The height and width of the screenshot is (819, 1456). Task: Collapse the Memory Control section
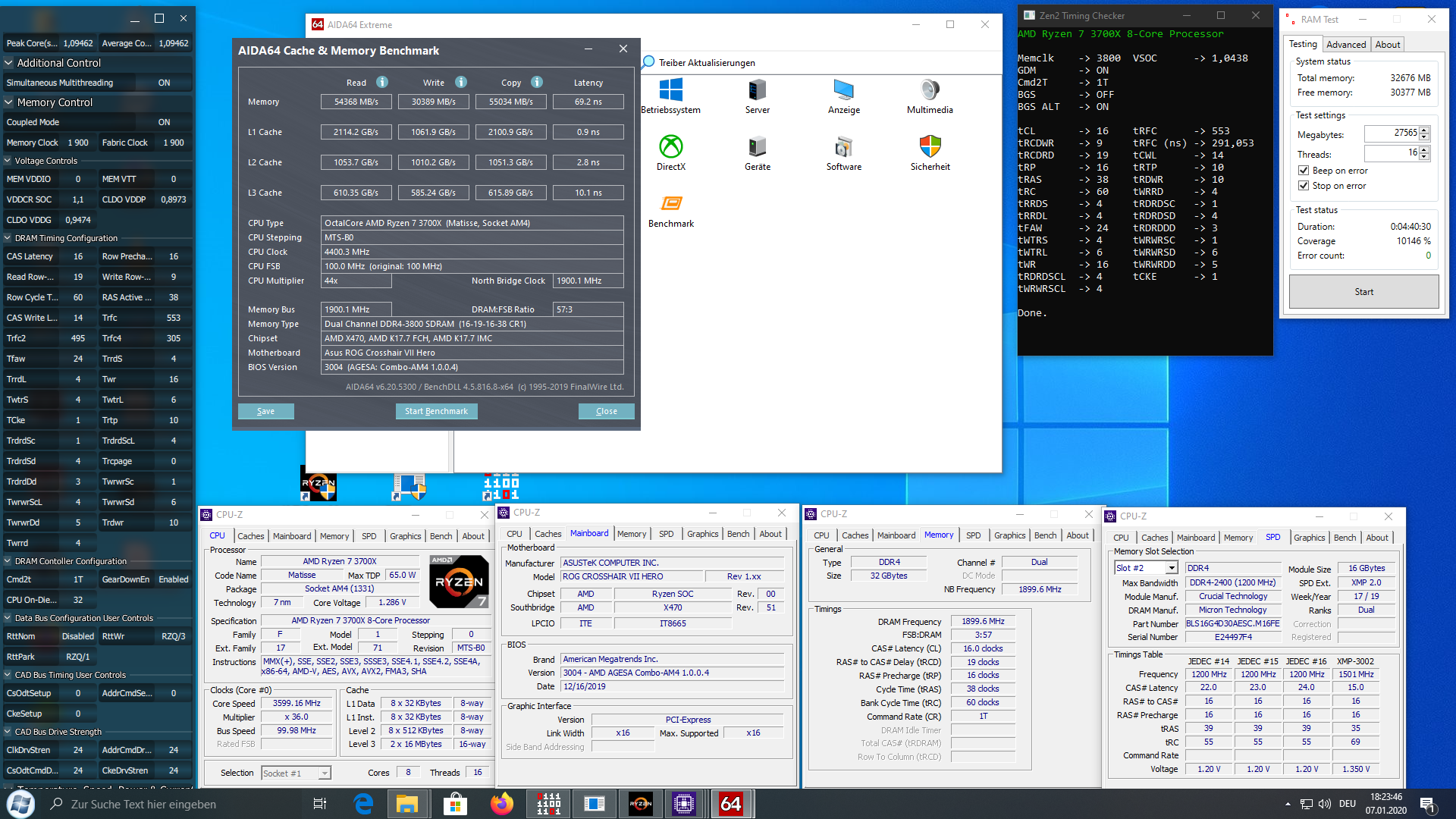9,102
